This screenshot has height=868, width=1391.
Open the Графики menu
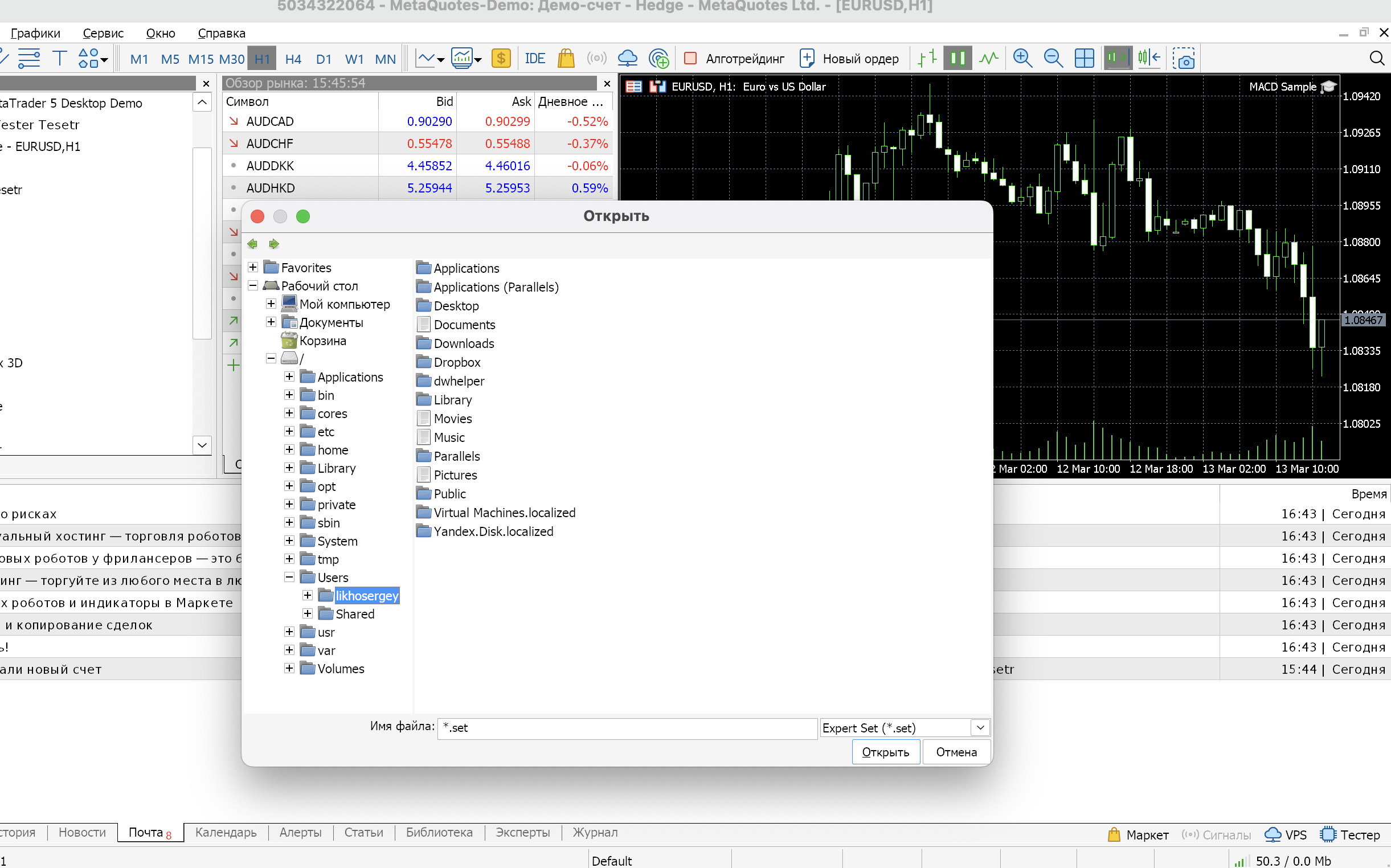point(35,33)
